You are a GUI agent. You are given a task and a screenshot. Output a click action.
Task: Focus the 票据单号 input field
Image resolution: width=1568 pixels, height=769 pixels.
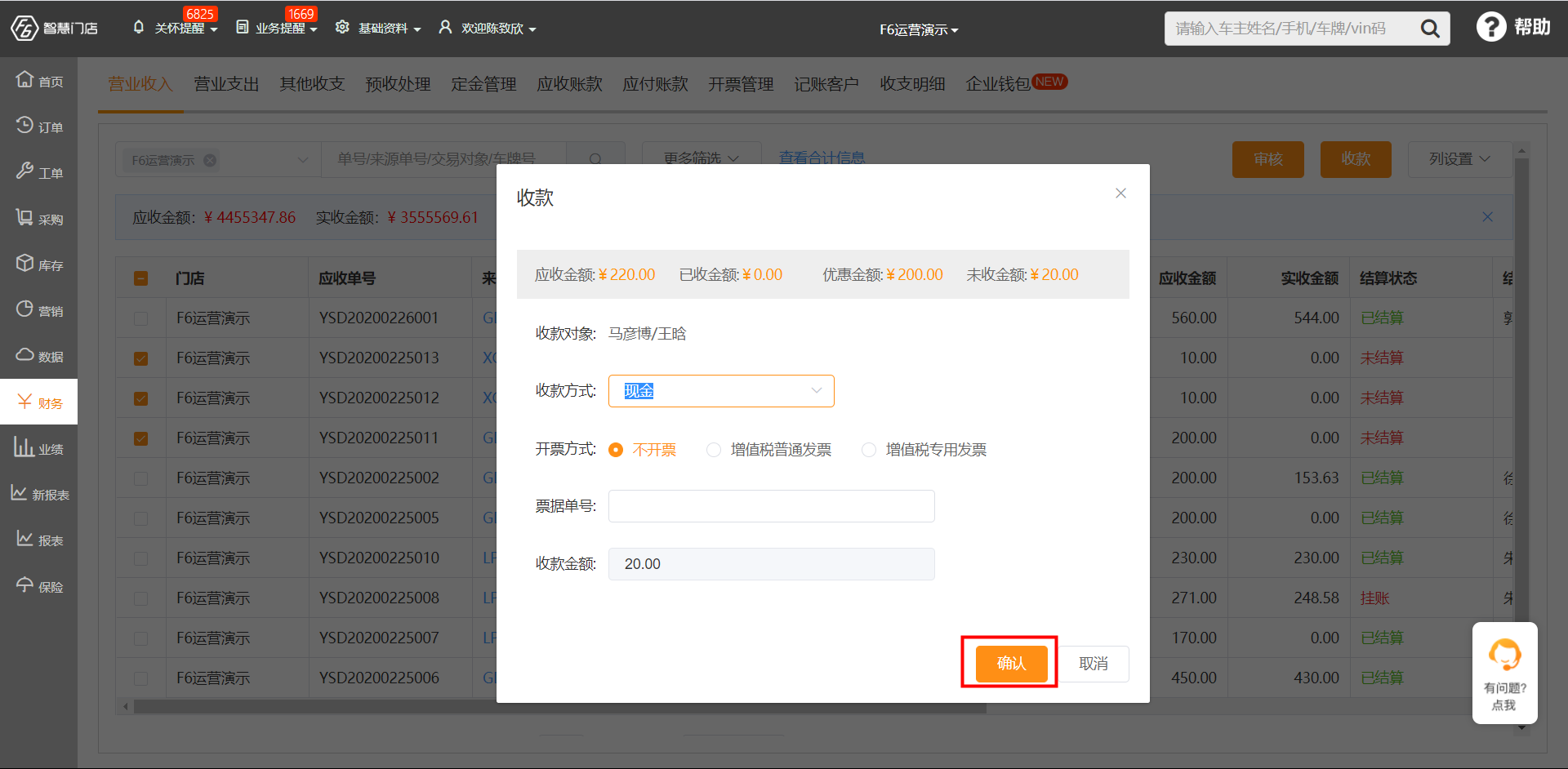coord(771,506)
